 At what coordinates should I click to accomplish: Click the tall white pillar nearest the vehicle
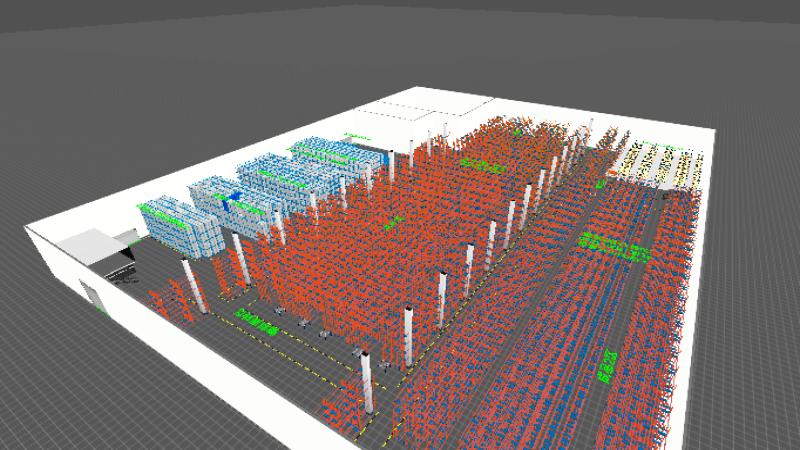coord(191,285)
